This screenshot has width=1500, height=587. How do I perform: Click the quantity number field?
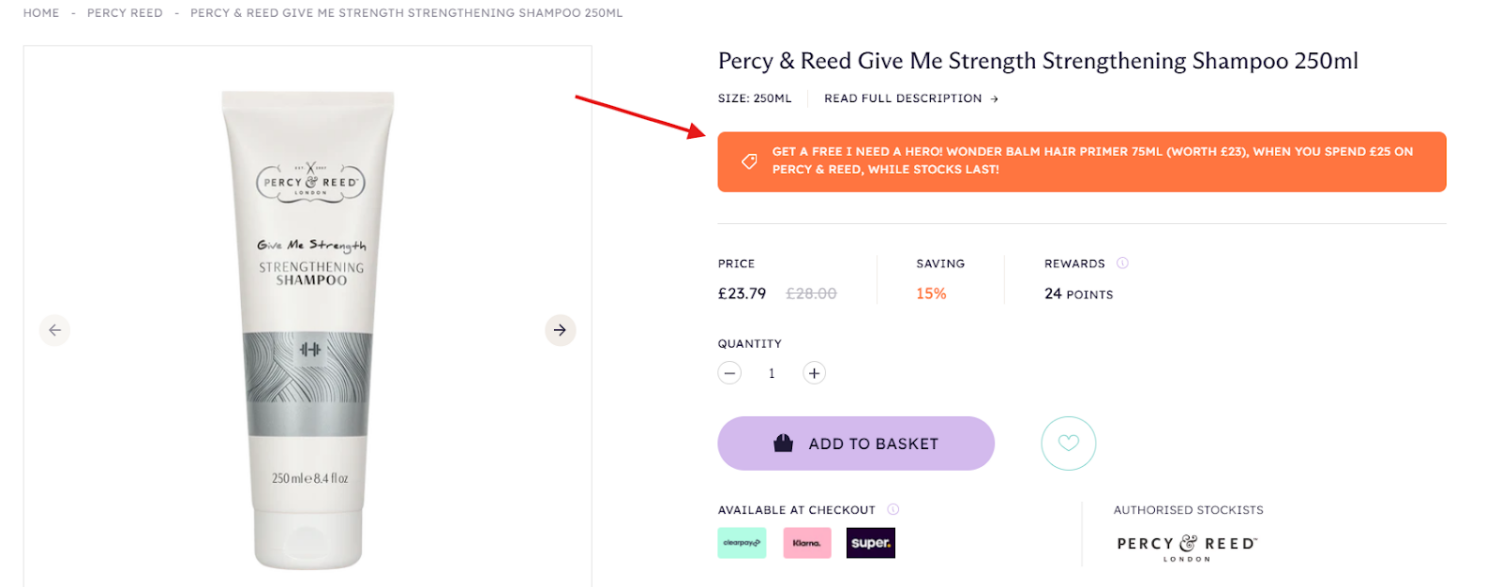tap(771, 373)
